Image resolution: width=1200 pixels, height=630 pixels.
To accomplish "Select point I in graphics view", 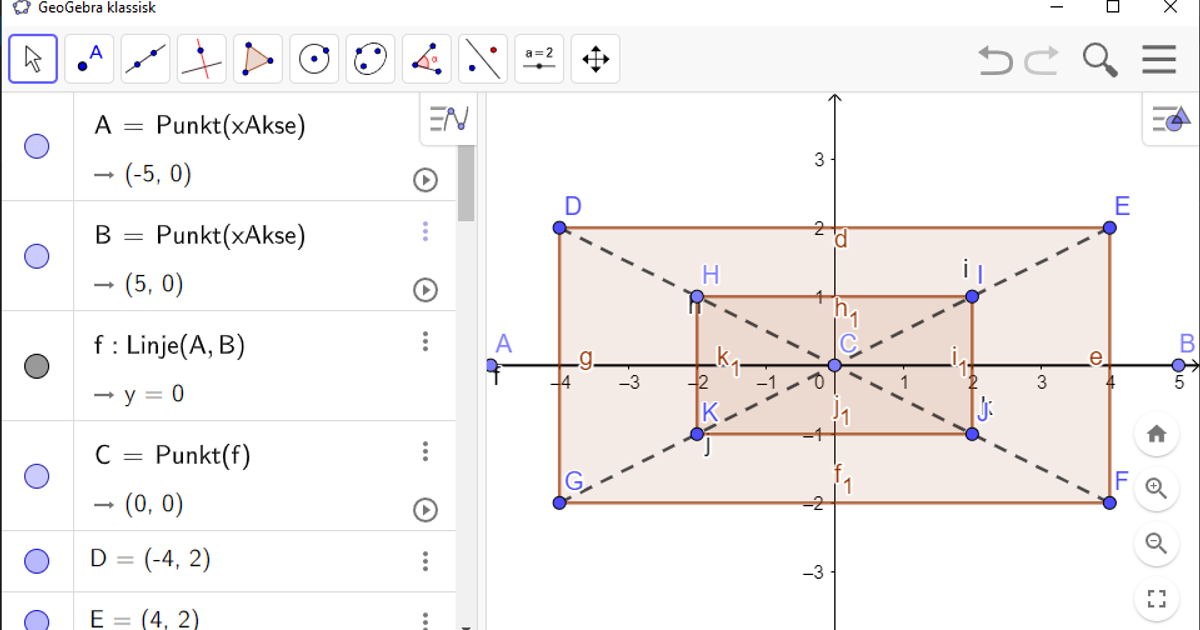I will (972, 296).
